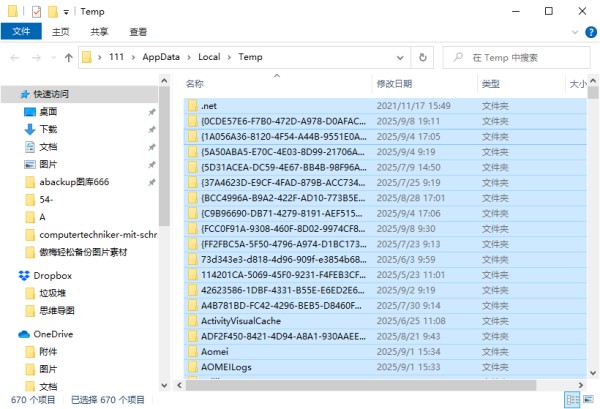Sort by the 修改日期 column header
The image size is (600, 409).
tap(425, 84)
